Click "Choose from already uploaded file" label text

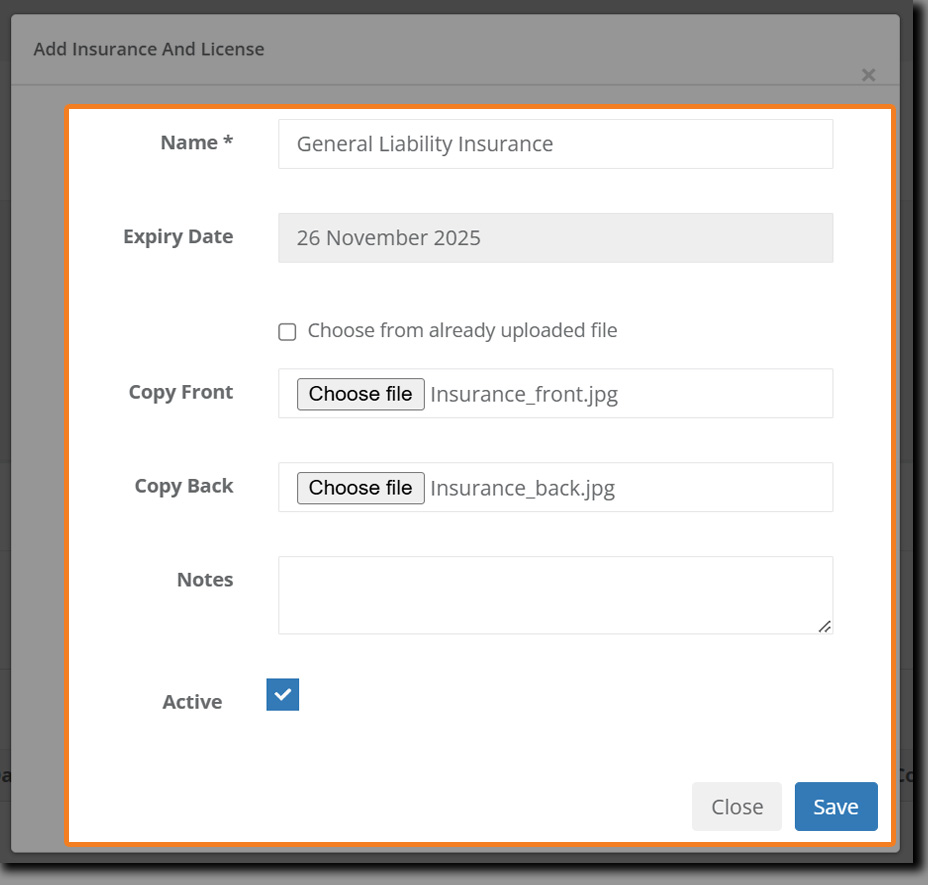tap(462, 331)
